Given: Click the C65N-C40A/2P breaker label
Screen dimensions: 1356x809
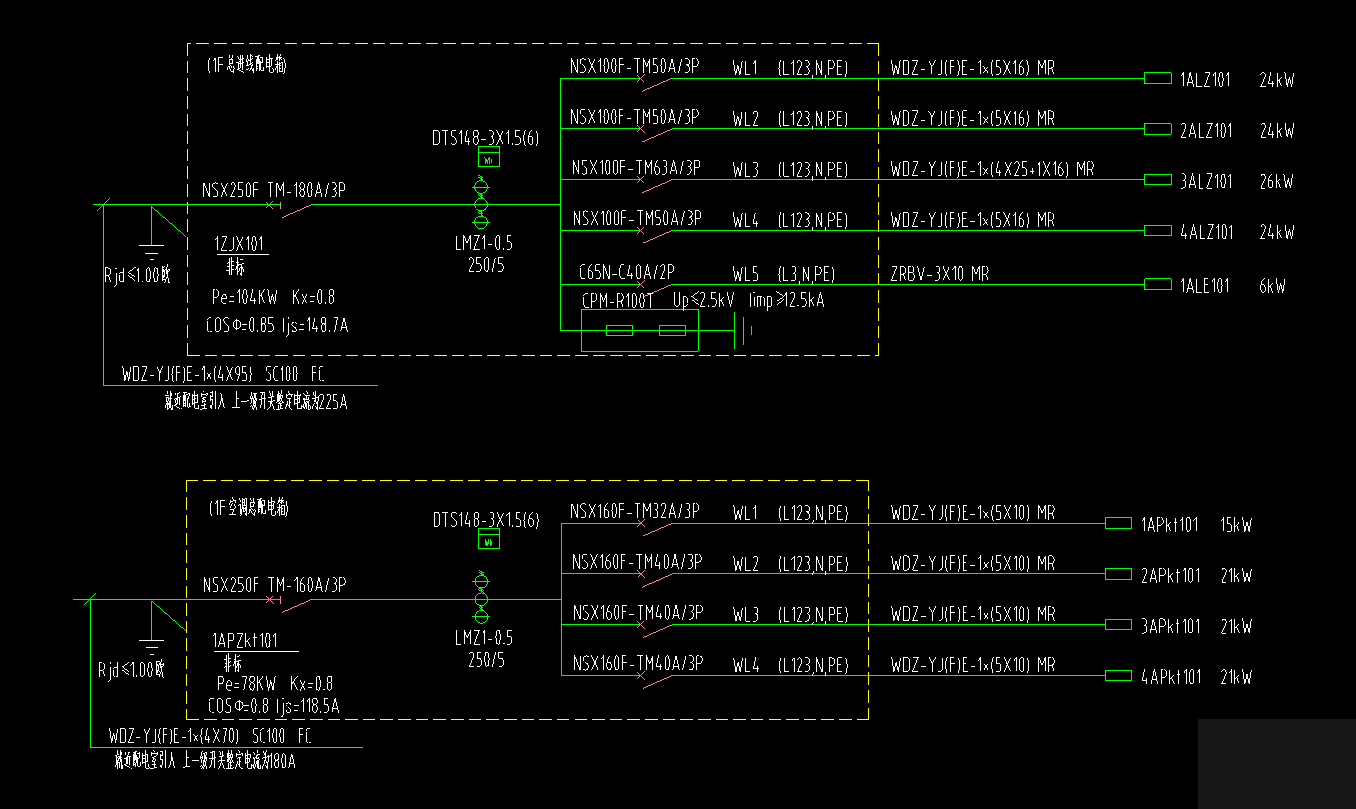Looking at the screenshot, I should (x=629, y=272).
